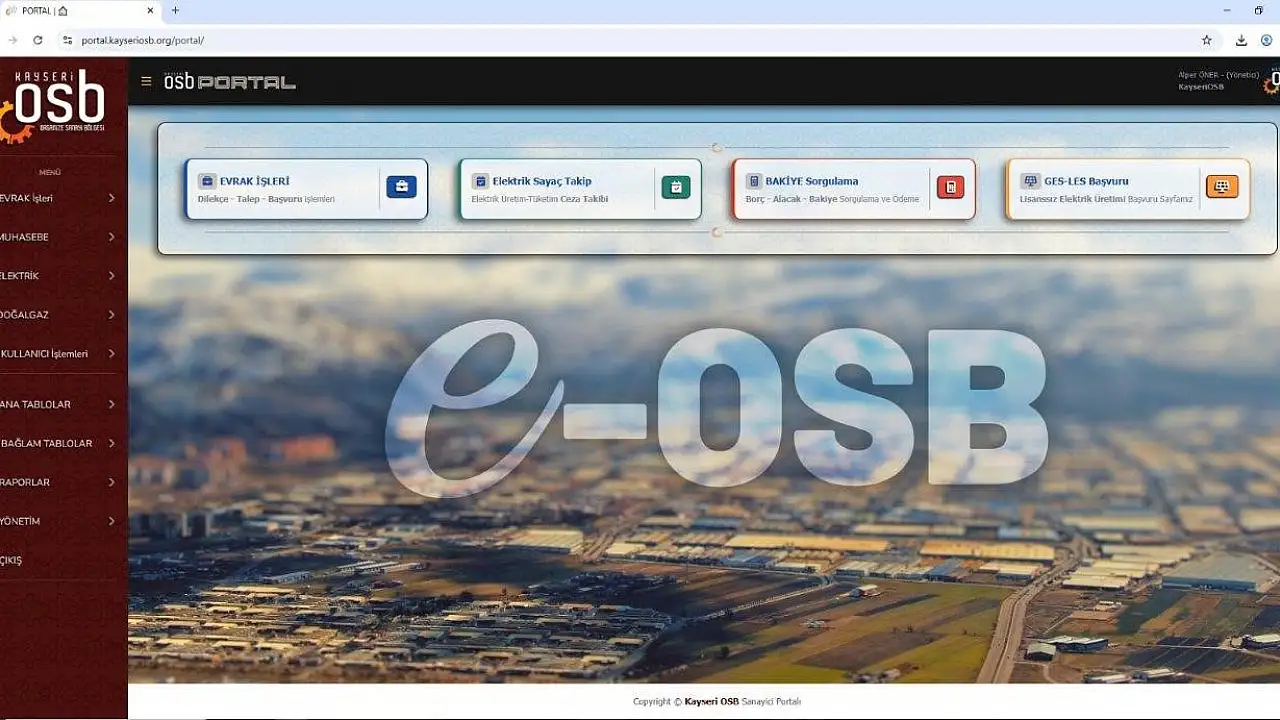This screenshot has width=1280, height=720.
Task: Click the browser address bar URL
Action: [x=143, y=40]
